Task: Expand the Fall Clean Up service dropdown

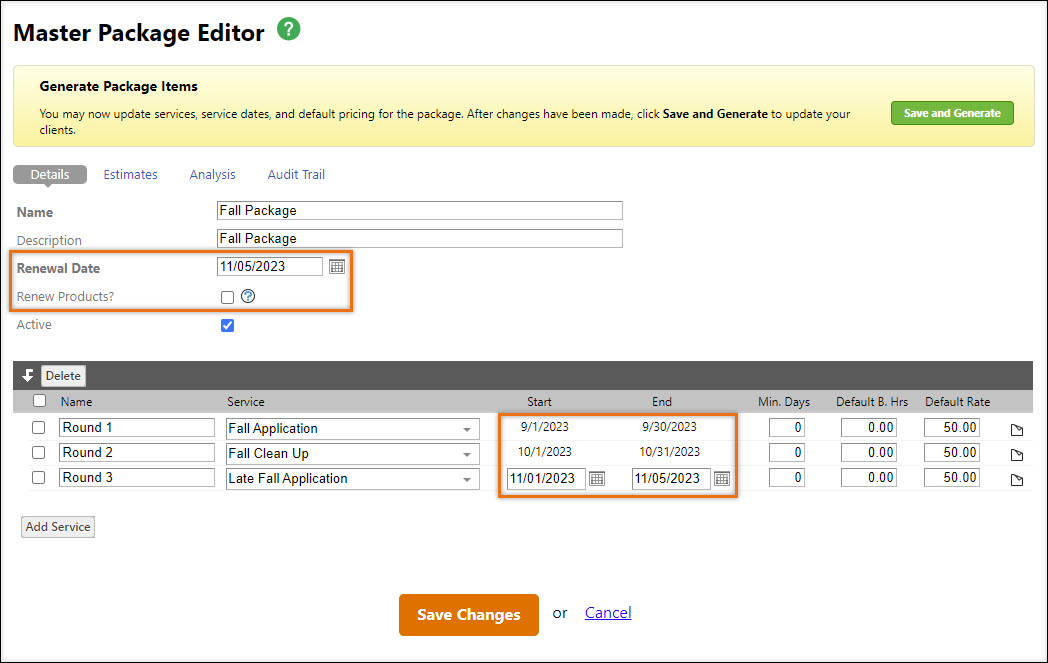Action: [x=466, y=454]
